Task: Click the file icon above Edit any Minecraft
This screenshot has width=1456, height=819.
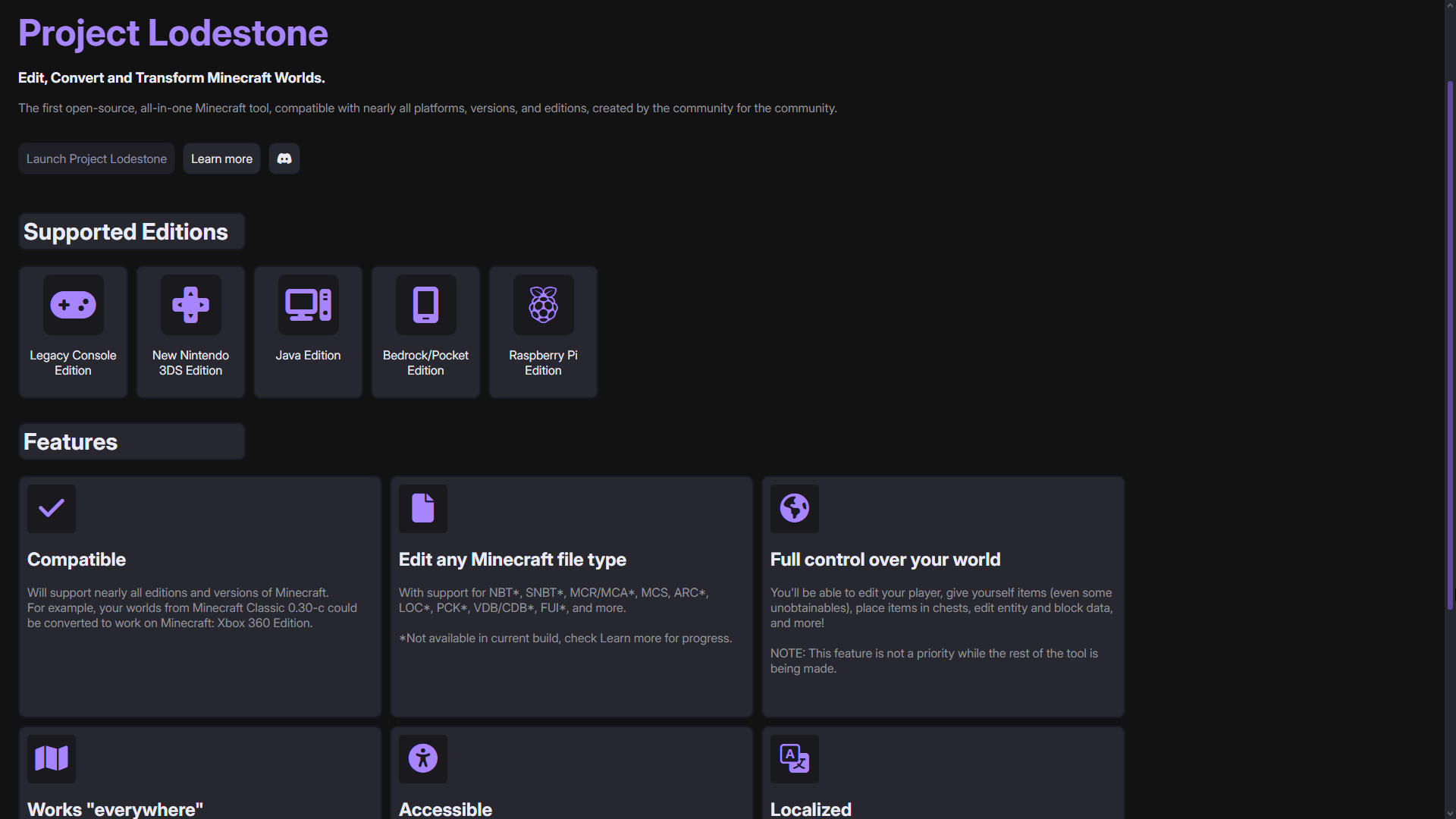Action: 423,508
